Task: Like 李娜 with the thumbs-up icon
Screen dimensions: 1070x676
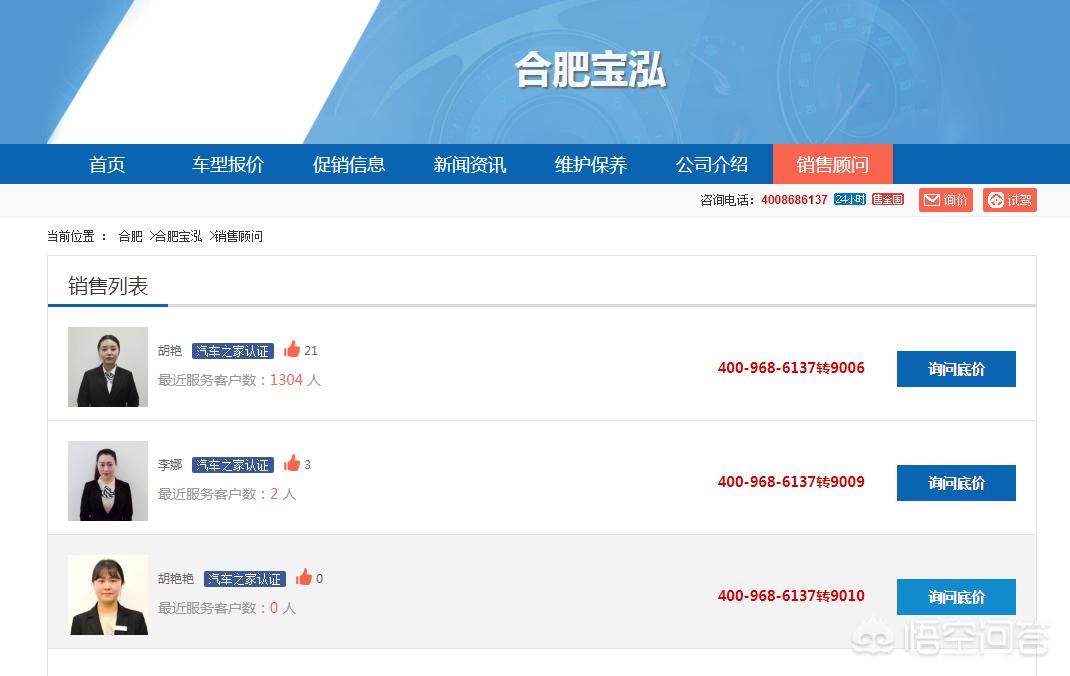Action: click(x=292, y=463)
